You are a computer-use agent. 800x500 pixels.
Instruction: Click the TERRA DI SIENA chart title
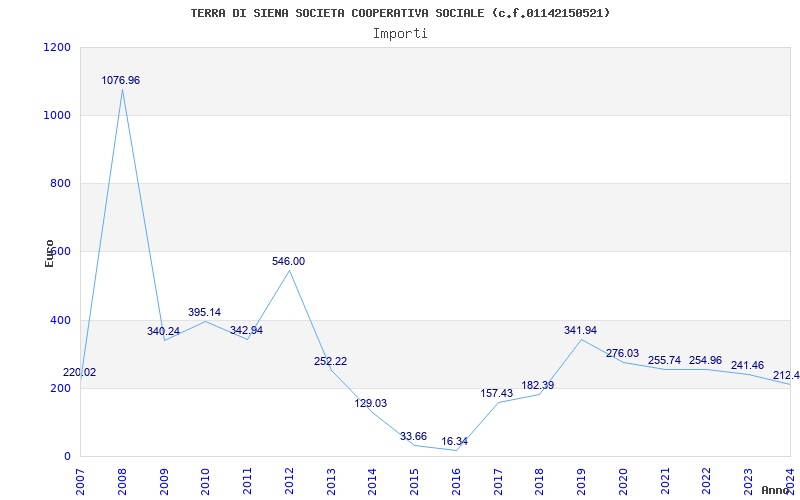(x=400, y=13)
